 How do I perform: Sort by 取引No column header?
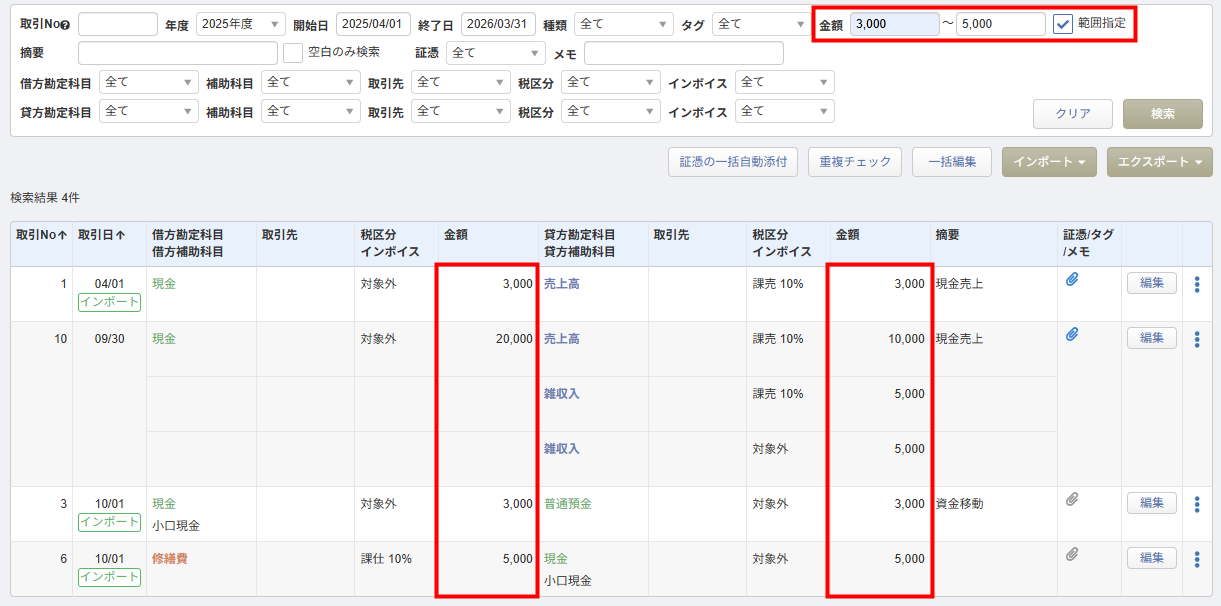click(x=41, y=235)
